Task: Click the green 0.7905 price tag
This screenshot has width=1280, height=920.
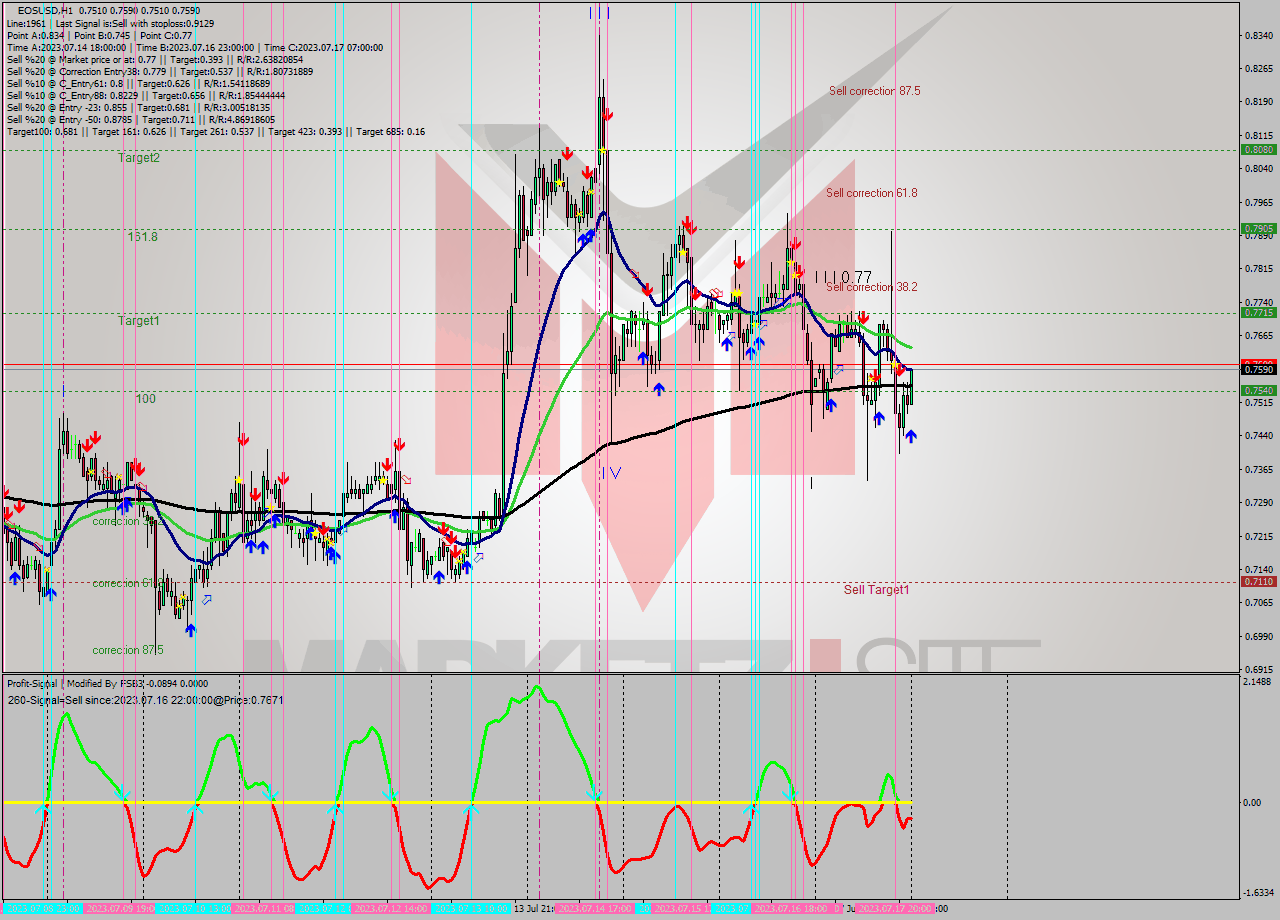Action: click(1258, 229)
